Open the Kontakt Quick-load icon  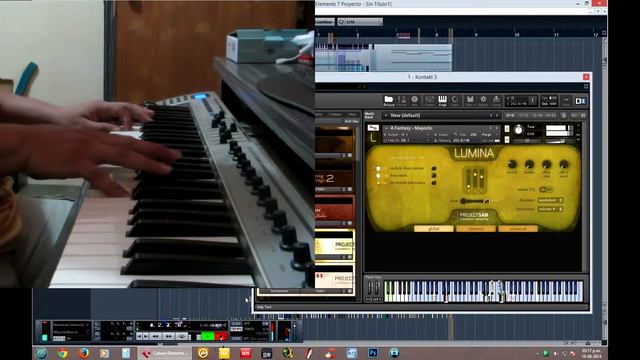pyautogui.click(x=455, y=100)
